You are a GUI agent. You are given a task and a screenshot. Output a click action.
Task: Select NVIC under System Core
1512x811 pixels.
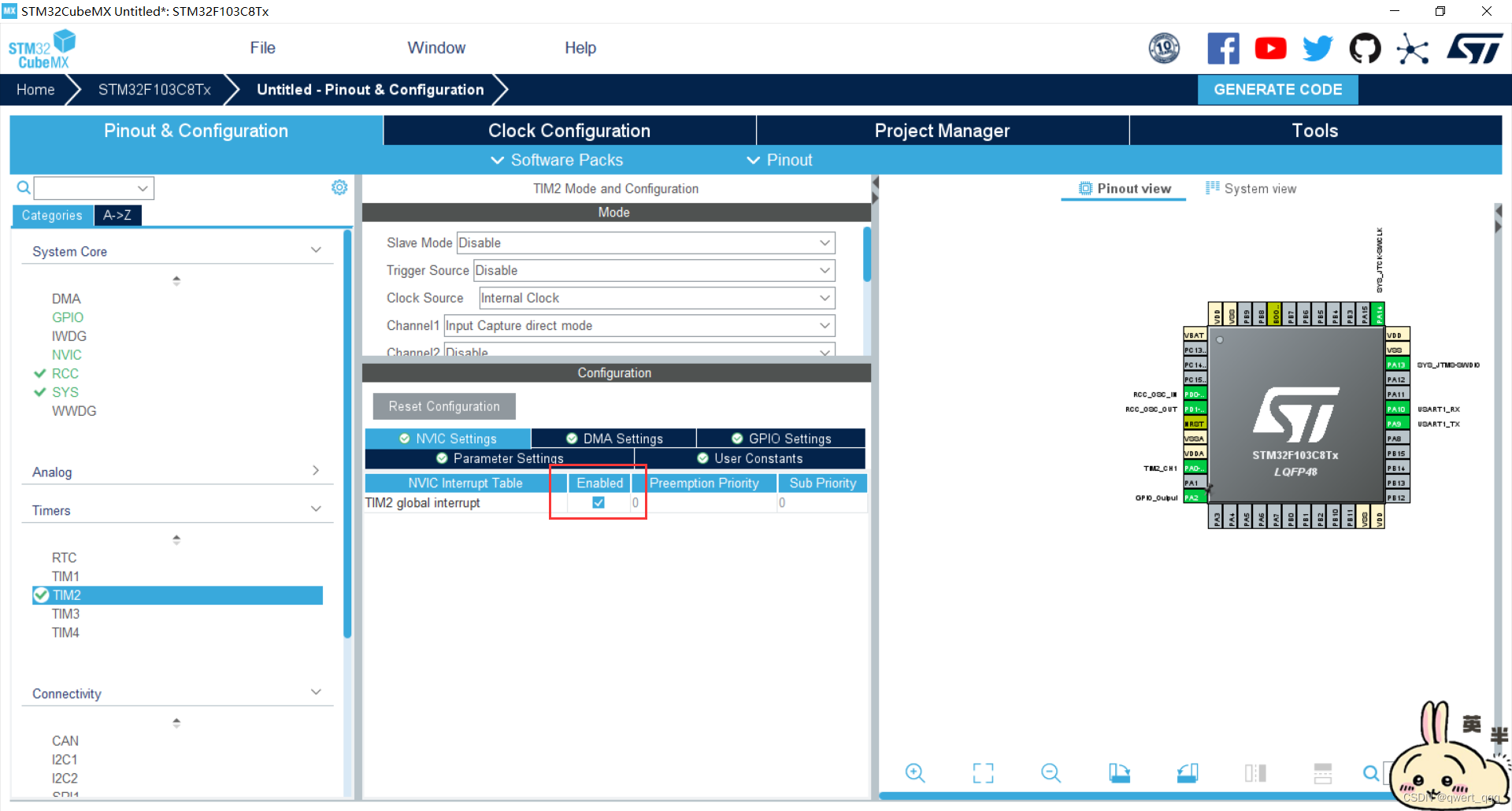coord(67,355)
